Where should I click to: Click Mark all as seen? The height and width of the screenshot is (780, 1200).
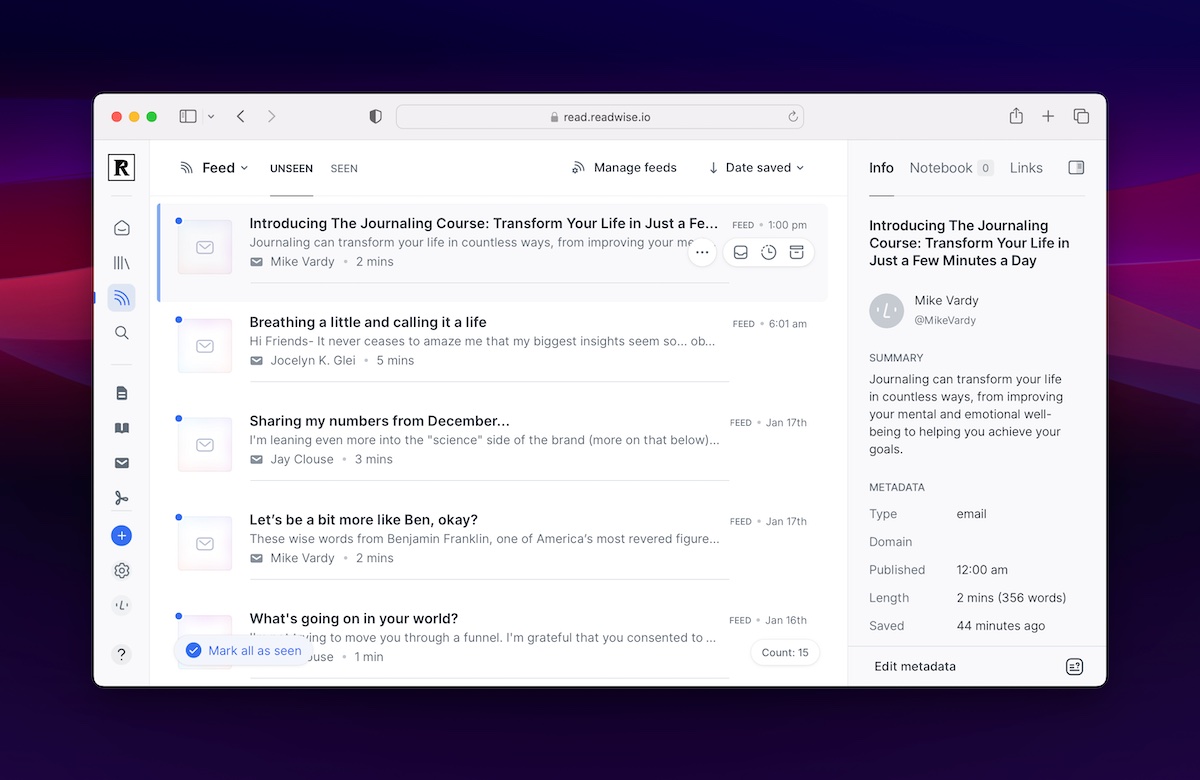pos(243,651)
